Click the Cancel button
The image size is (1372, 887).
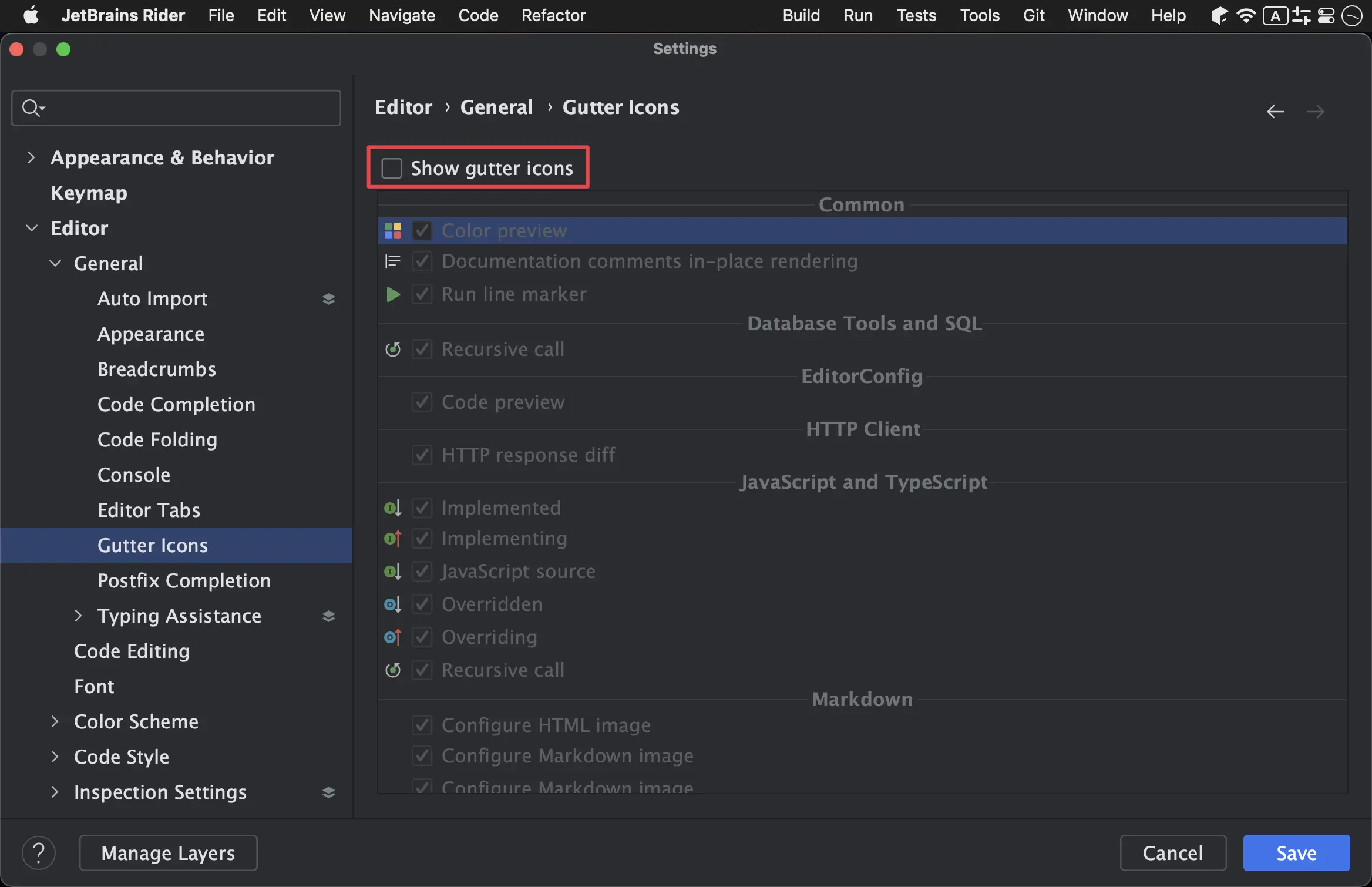(x=1173, y=853)
